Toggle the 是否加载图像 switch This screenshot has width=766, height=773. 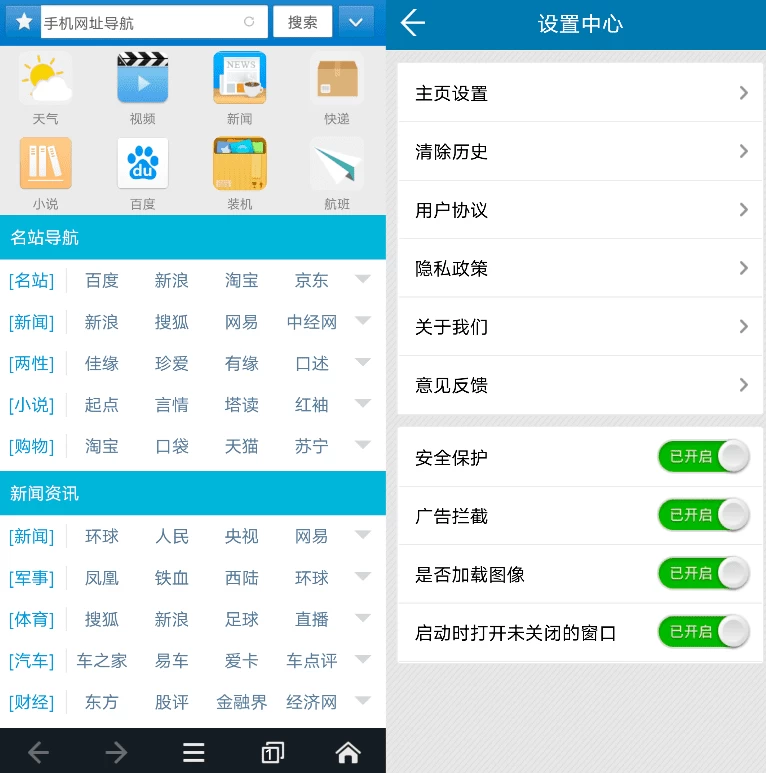click(x=703, y=573)
